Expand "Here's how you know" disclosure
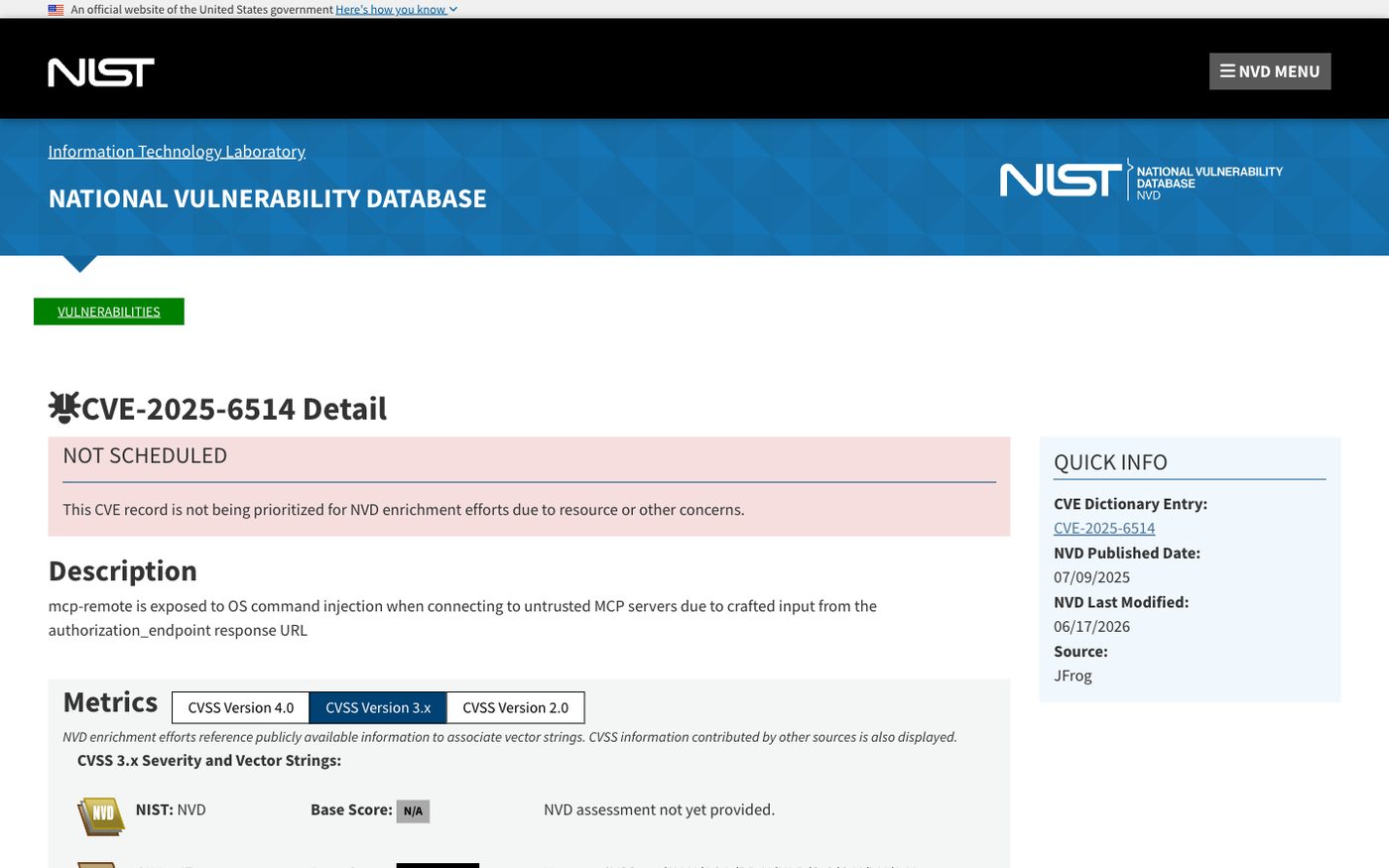Screen dimensions: 1389x868 click(396, 10)
